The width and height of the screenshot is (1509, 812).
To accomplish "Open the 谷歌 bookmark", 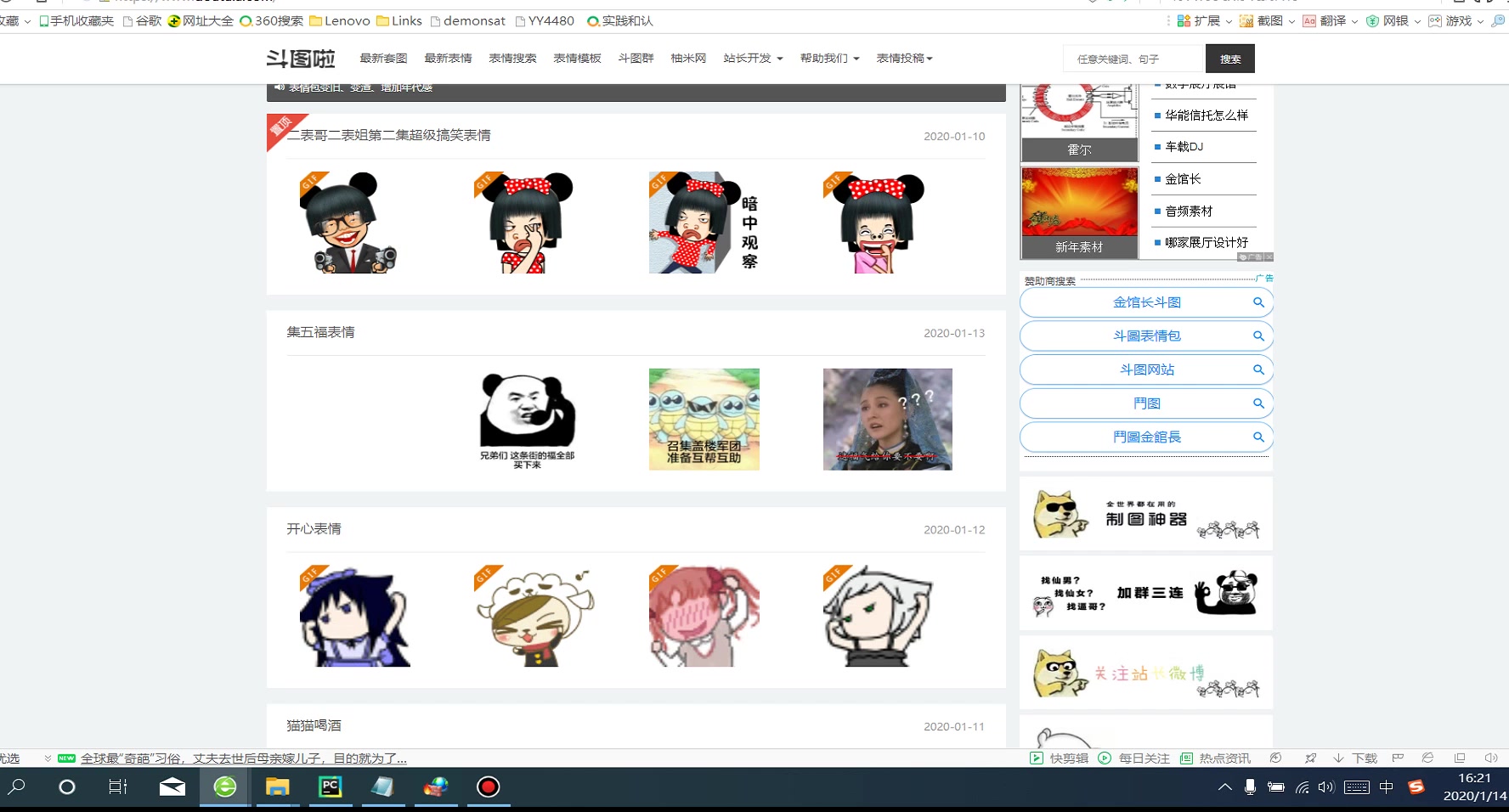I will click(x=142, y=20).
